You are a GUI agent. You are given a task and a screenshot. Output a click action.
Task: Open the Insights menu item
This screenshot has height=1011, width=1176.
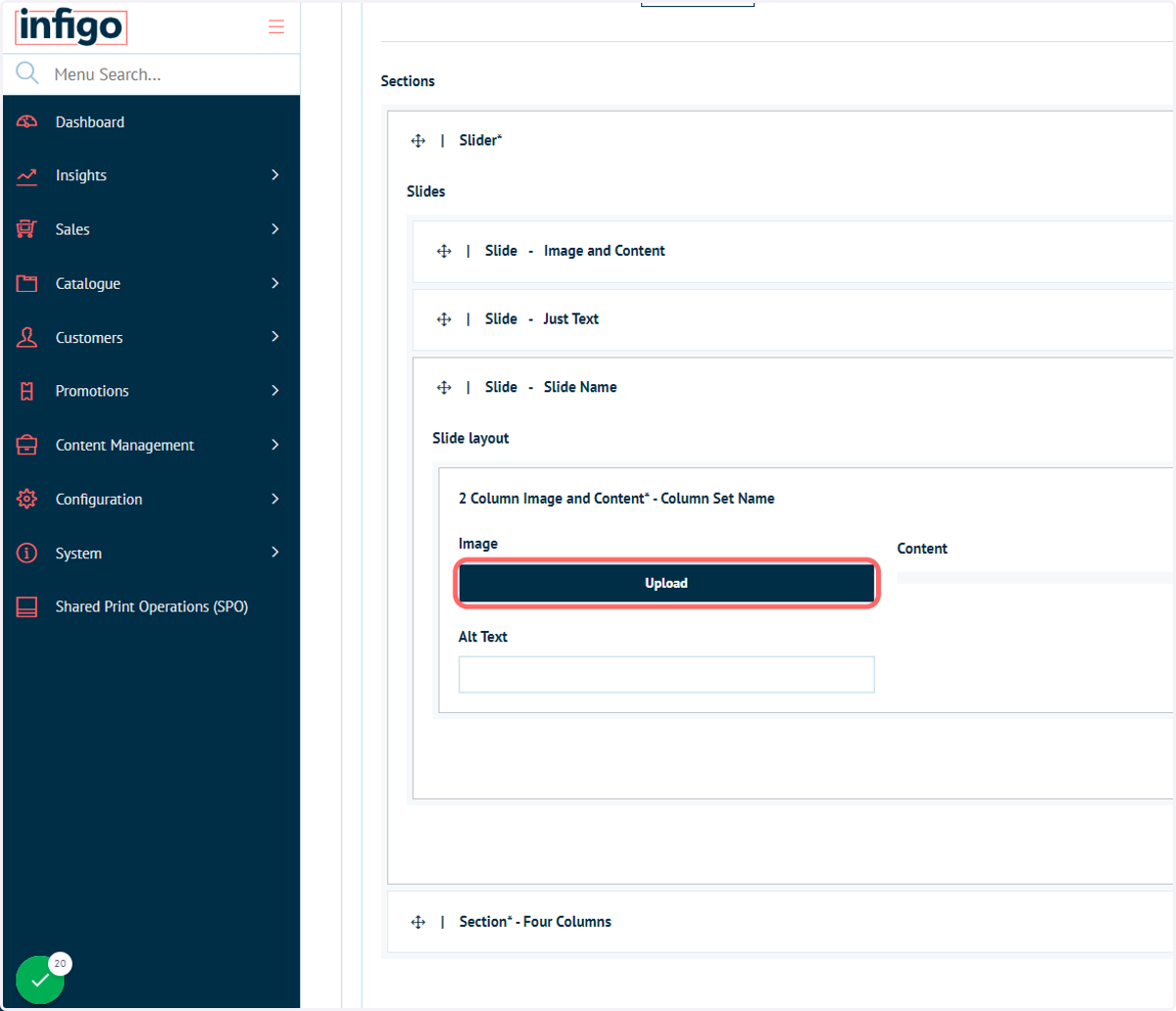coord(151,175)
